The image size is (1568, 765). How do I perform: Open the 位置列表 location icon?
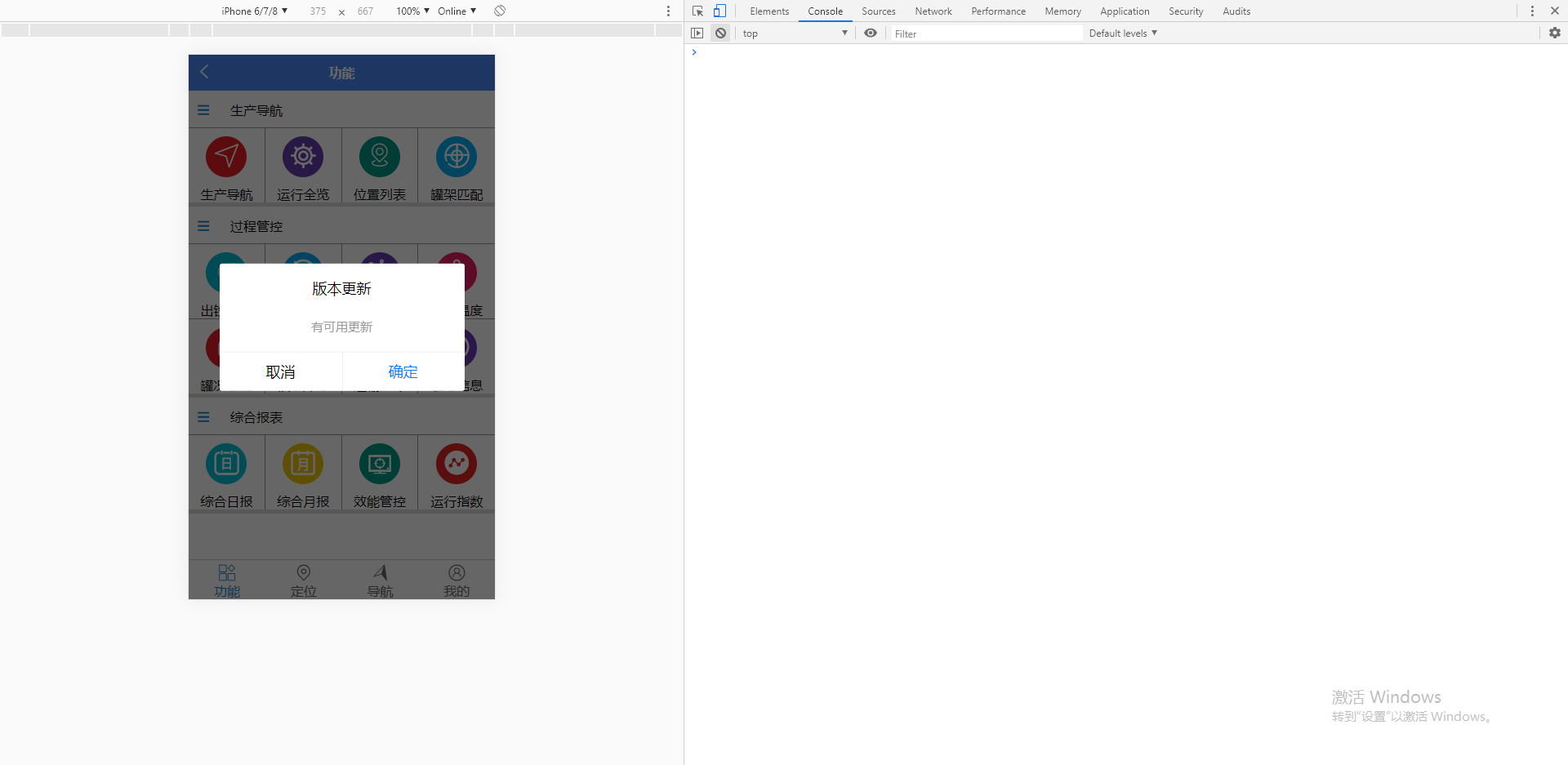tap(380, 157)
